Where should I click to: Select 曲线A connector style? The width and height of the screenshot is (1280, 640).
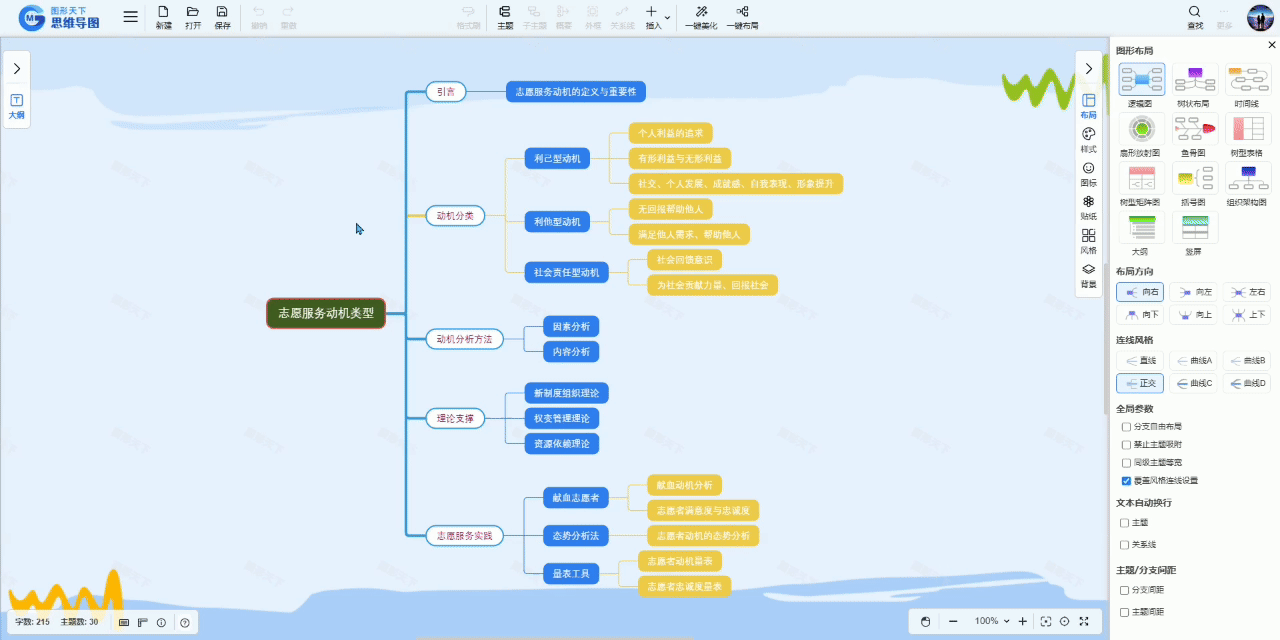[1193, 360]
